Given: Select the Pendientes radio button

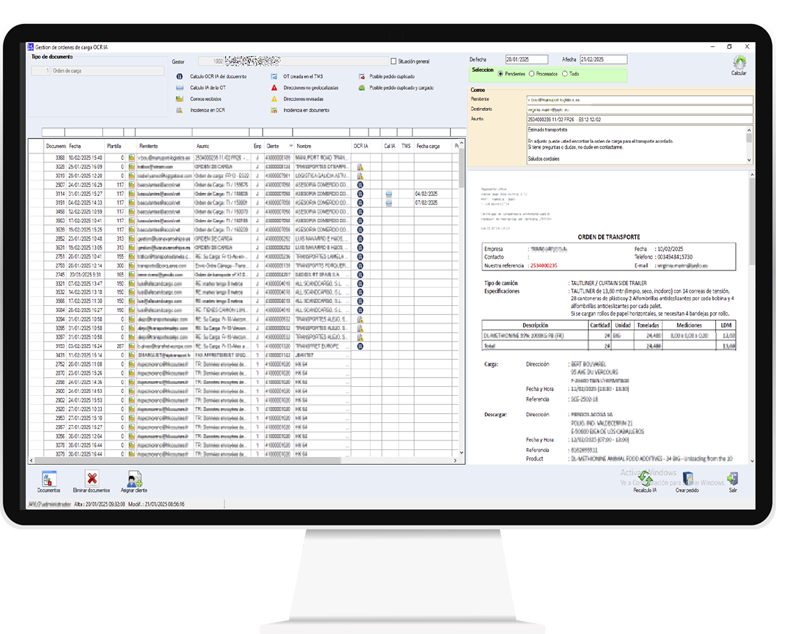Looking at the screenshot, I should pos(501,73).
